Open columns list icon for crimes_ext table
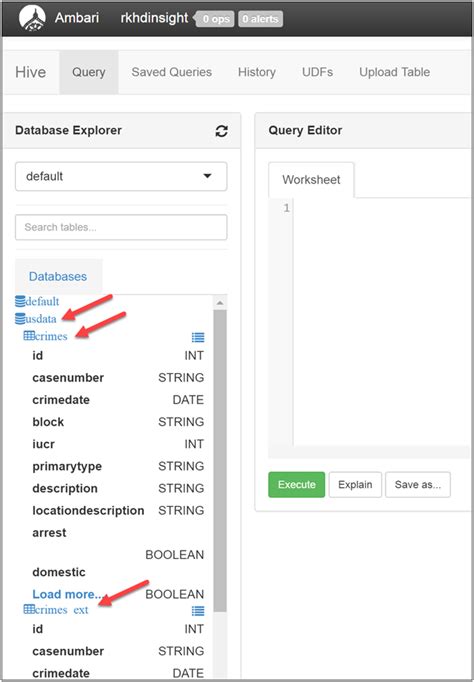Screen dimensions: 474x682 click(198, 611)
